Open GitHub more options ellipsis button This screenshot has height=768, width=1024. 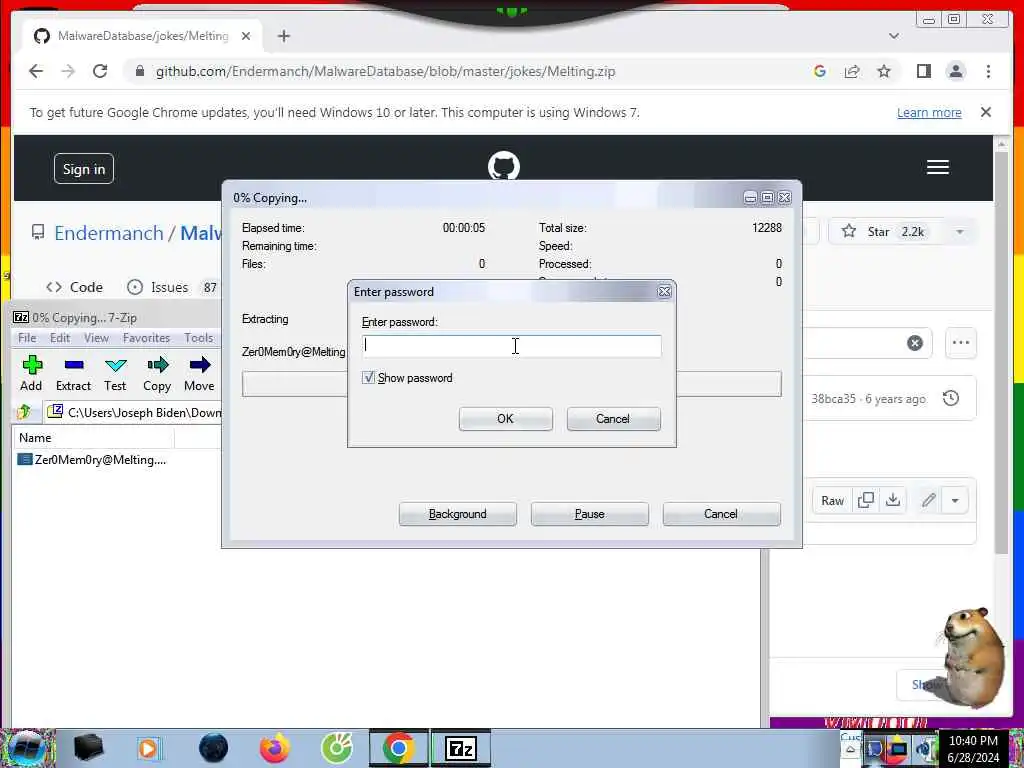961,342
